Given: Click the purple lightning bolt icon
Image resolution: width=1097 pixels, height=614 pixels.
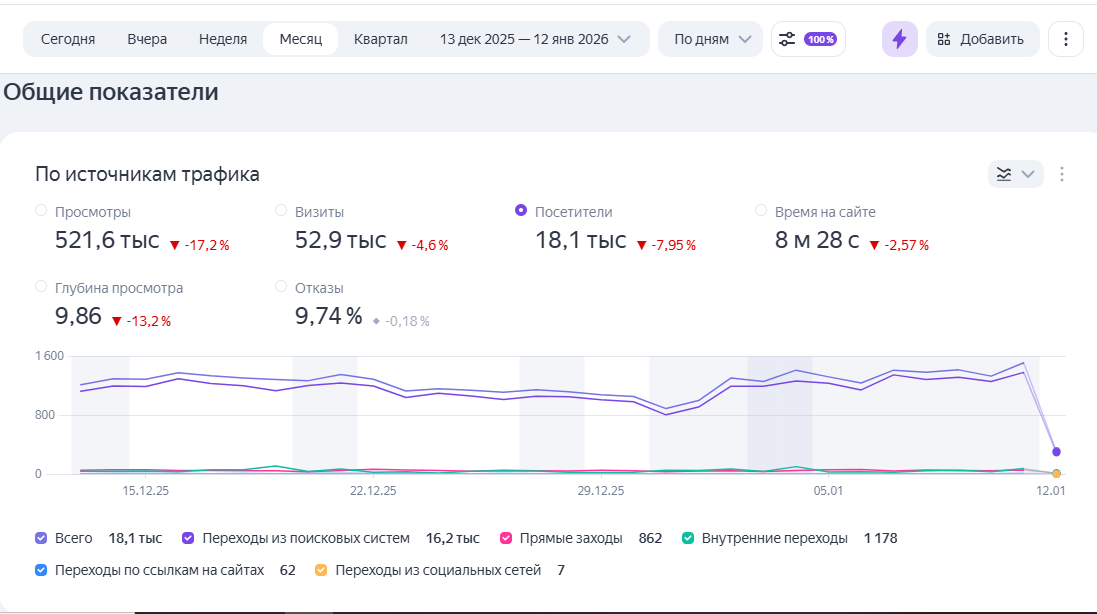Looking at the screenshot, I should (899, 39).
